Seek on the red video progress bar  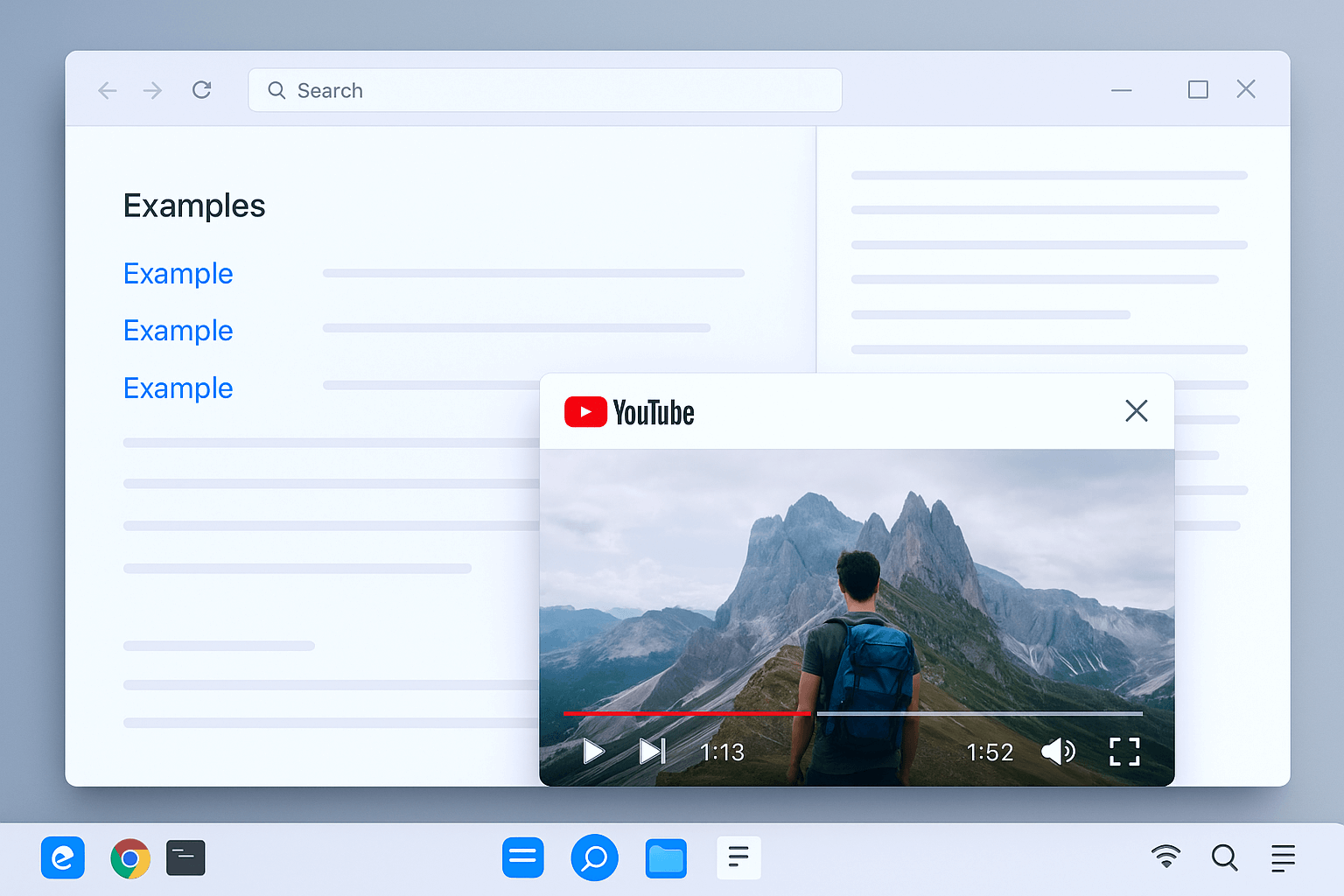point(688,713)
